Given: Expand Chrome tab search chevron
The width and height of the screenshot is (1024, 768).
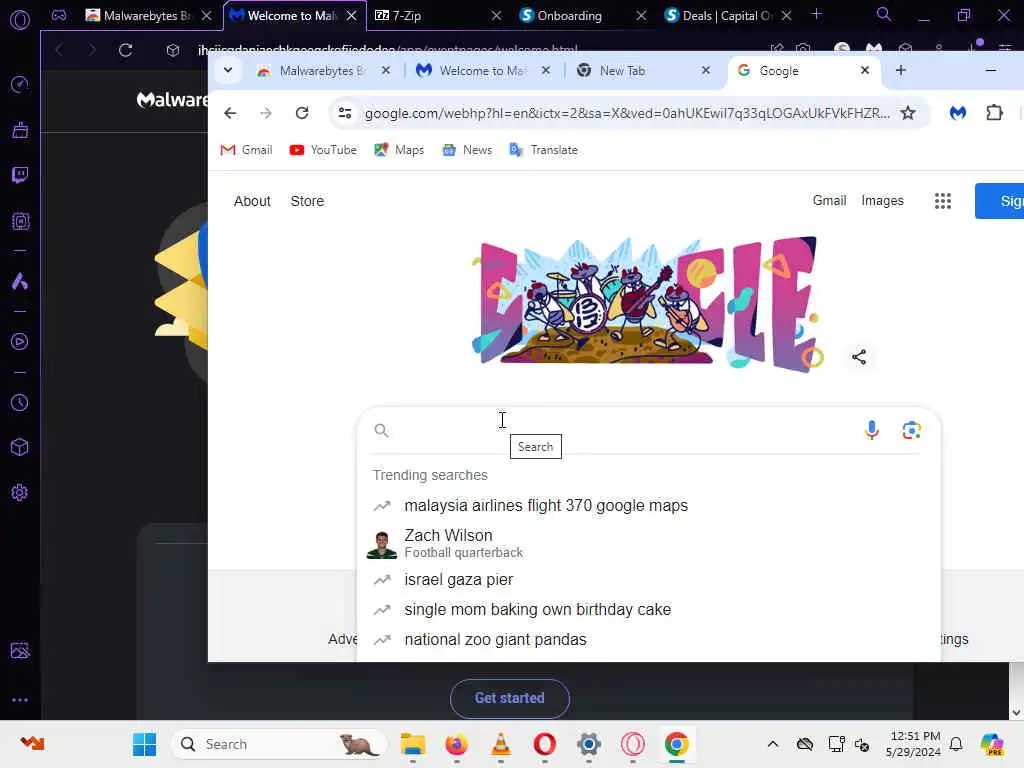Looking at the screenshot, I should pos(228,71).
